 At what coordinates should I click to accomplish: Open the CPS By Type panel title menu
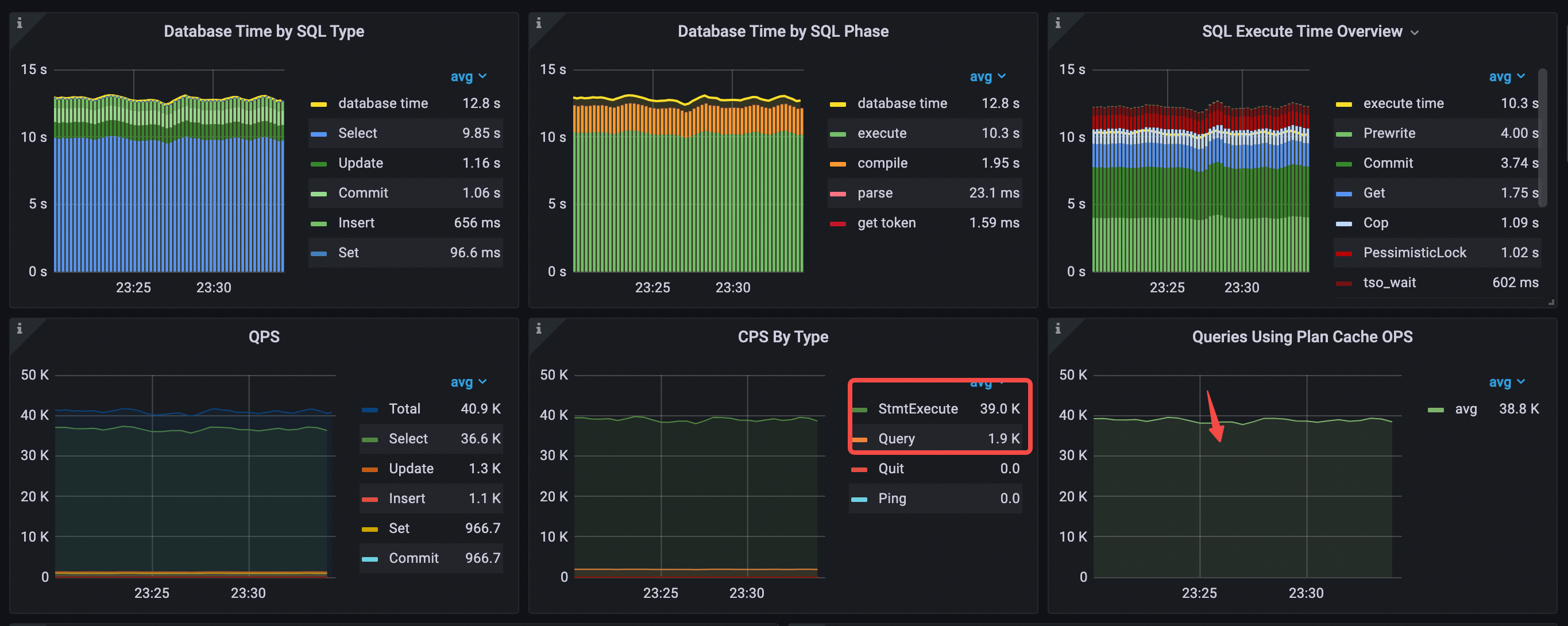pyautogui.click(x=783, y=337)
